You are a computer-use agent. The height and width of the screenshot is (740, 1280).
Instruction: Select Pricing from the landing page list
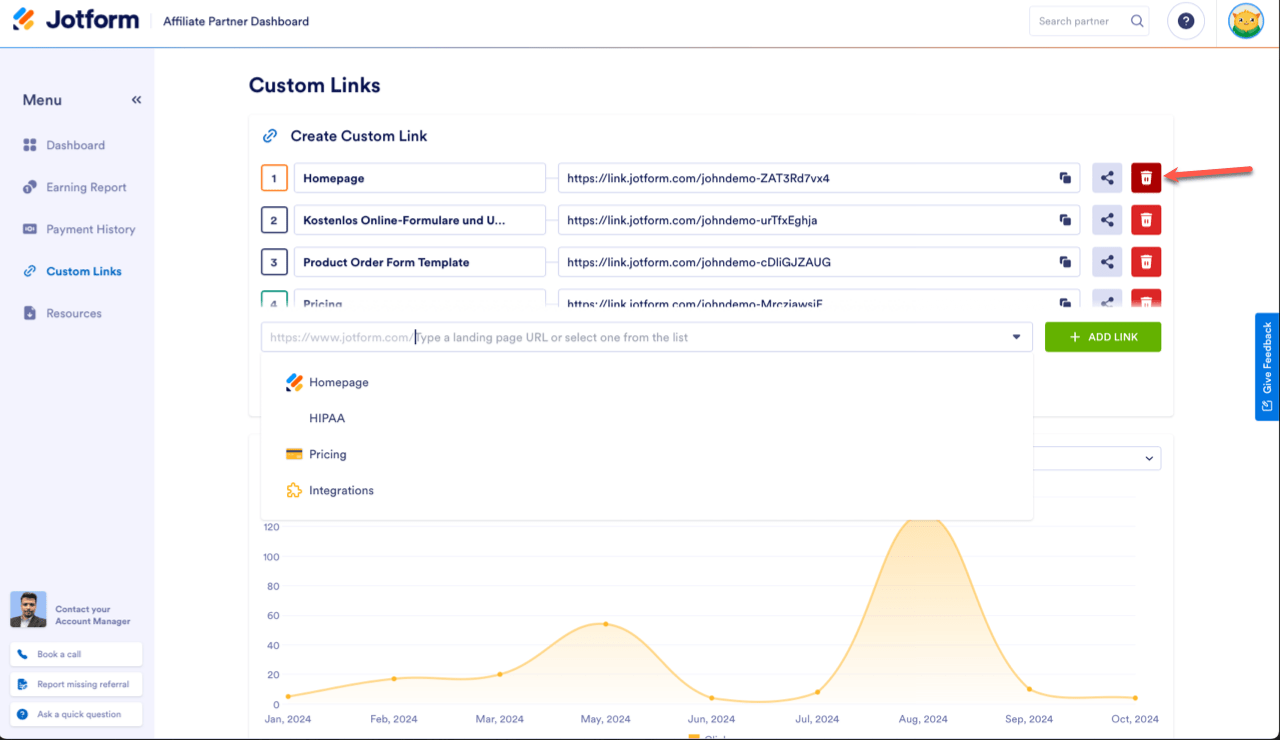tap(327, 454)
